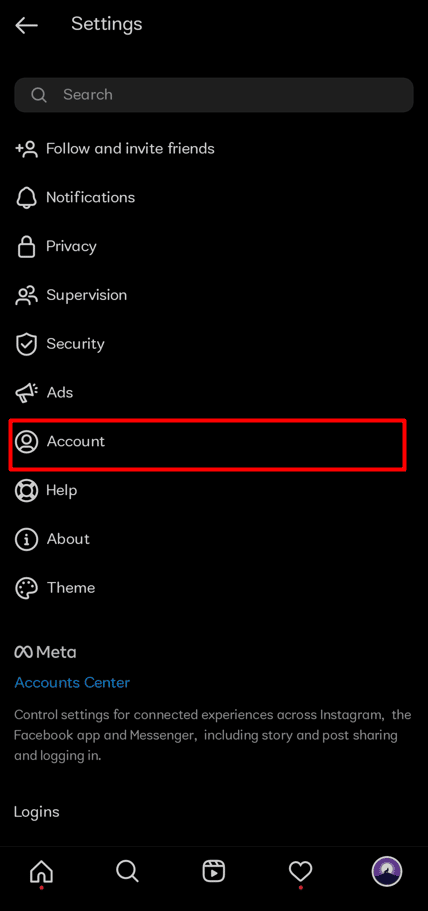Viewport: 428px width, 911px height.
Task: Tap the bell icon beside Notifications
Action: pyautogui.click(x=26, y=198)
